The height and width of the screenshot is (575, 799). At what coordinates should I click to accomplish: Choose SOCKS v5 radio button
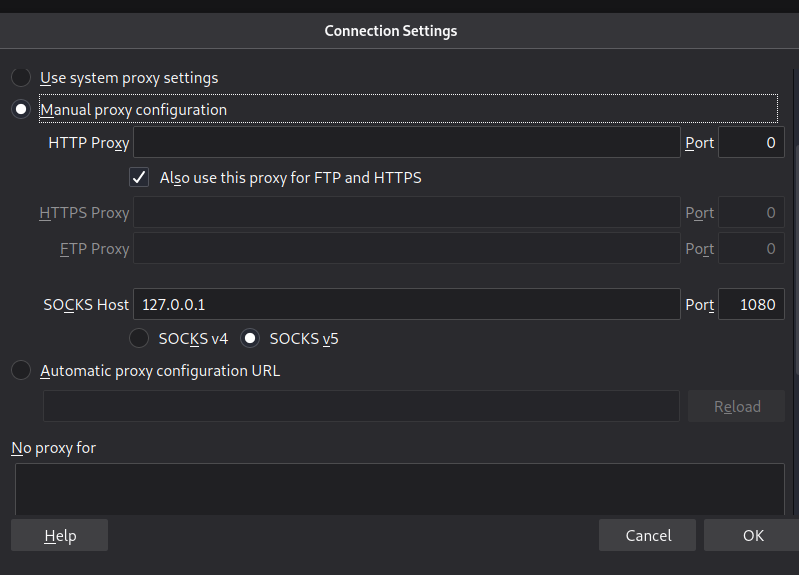tap(251, 339)
